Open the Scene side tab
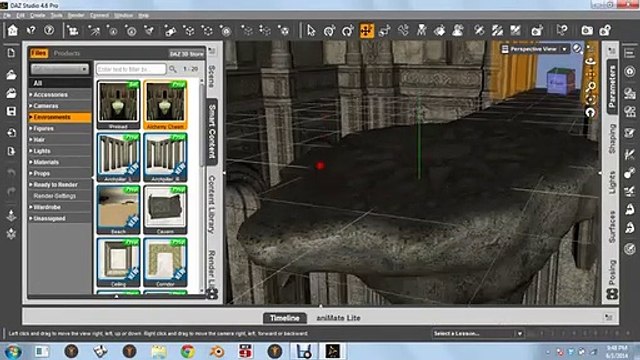The image size is (640, 360). tap(212, 76)
